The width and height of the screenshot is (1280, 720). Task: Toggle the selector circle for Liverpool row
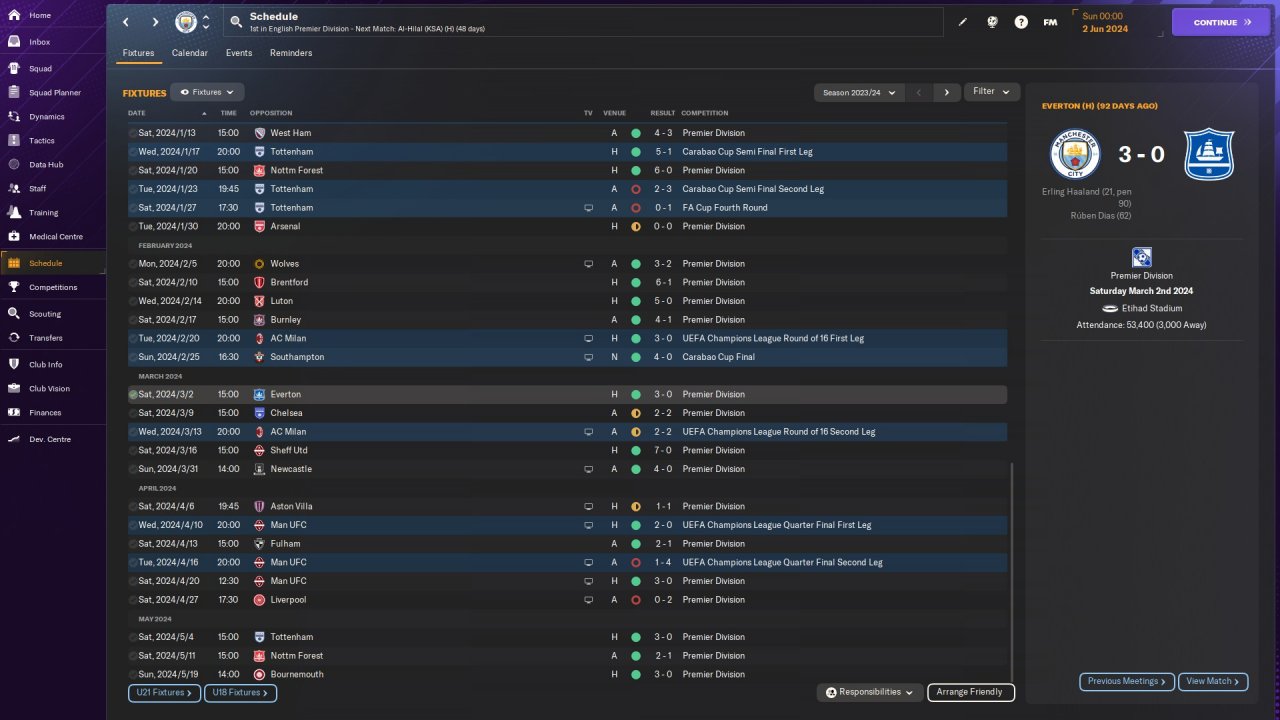133,600
